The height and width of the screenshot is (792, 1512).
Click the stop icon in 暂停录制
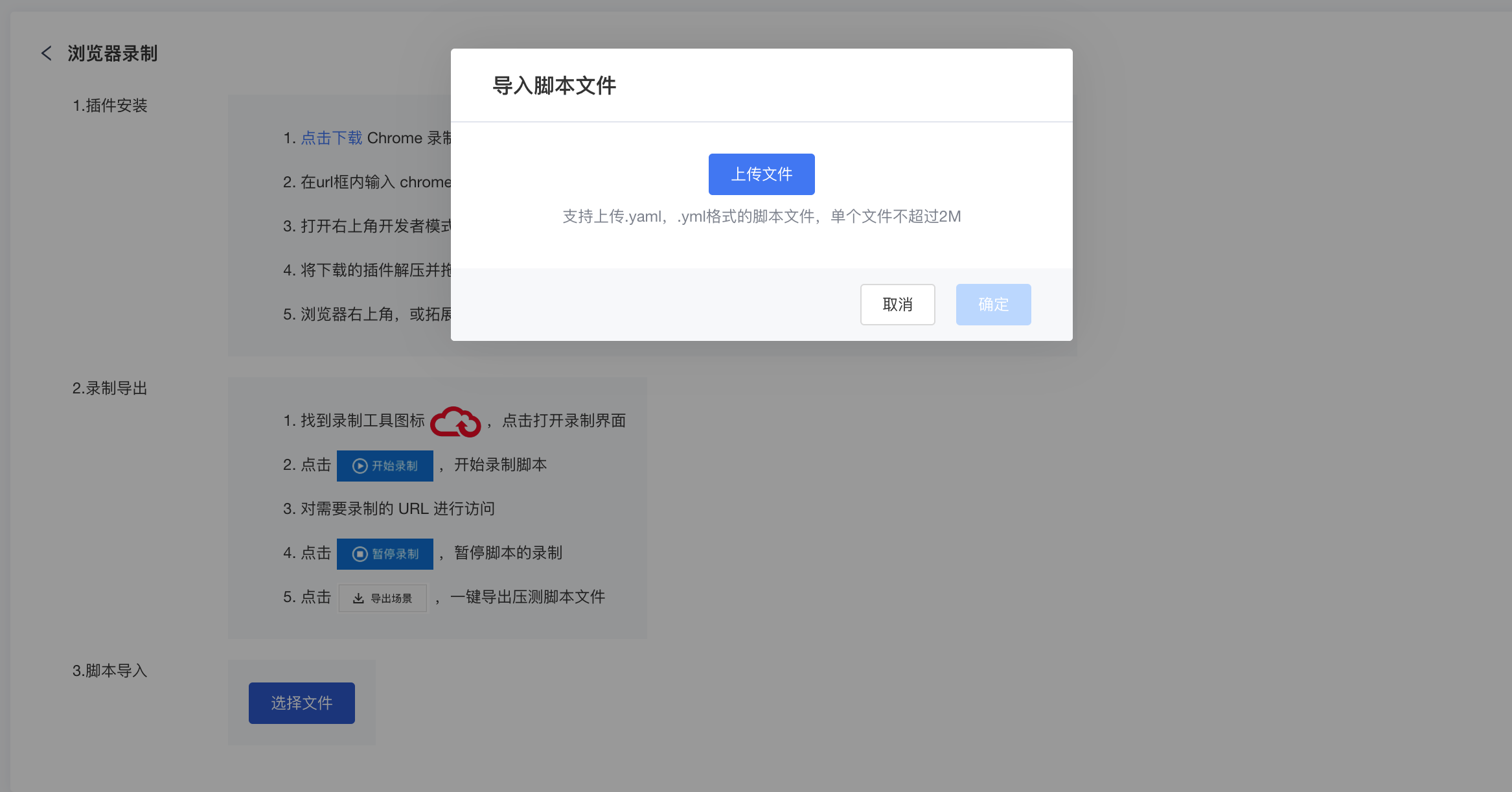pos(360,554)
